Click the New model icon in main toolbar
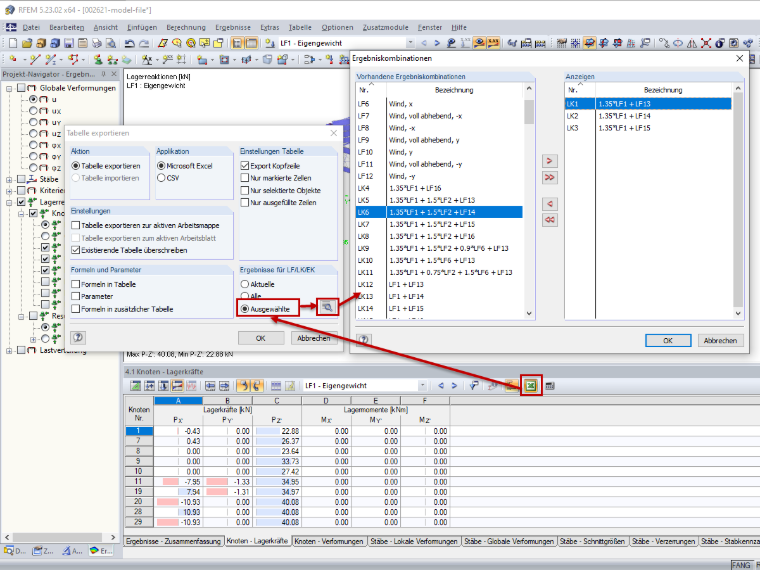The height and width of the screenshot is (570, 760). (13, 43)
